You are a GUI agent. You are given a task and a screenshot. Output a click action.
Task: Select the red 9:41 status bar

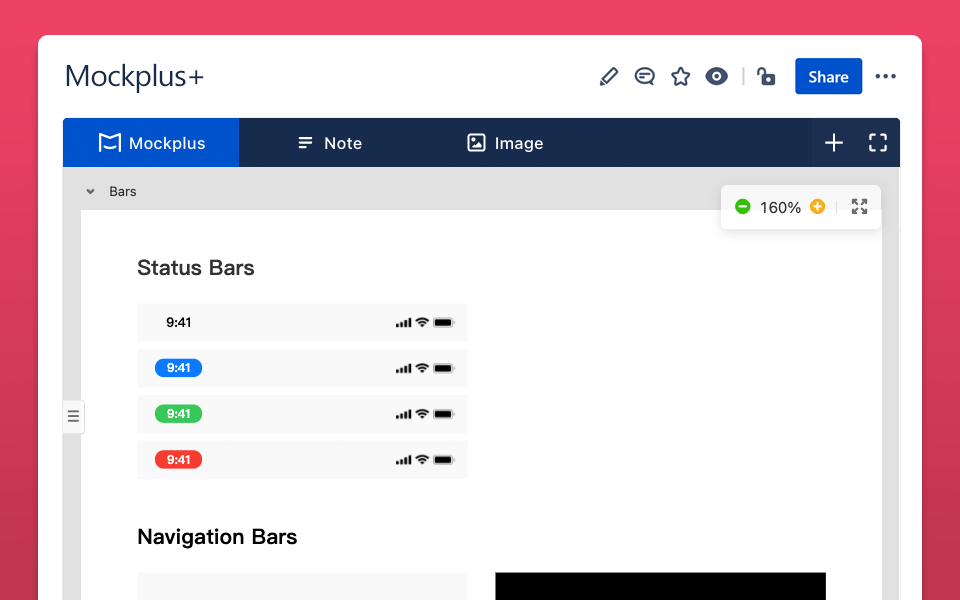click(x=302, y=460)
